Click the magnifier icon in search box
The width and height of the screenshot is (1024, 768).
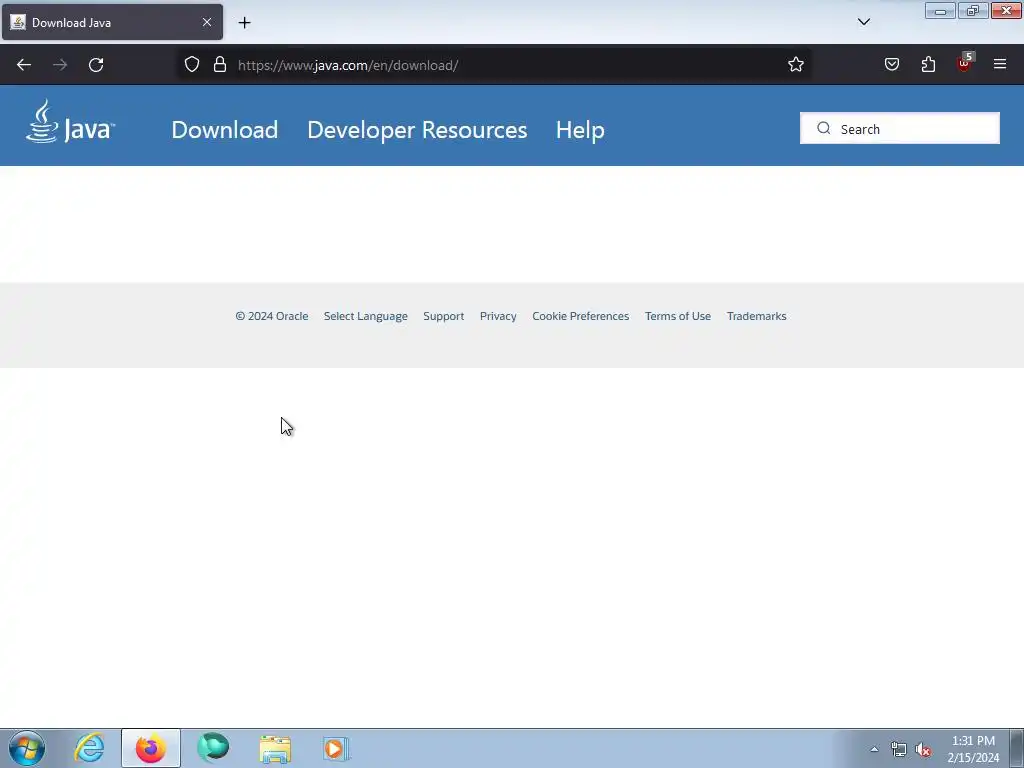(x=824, y=129)
